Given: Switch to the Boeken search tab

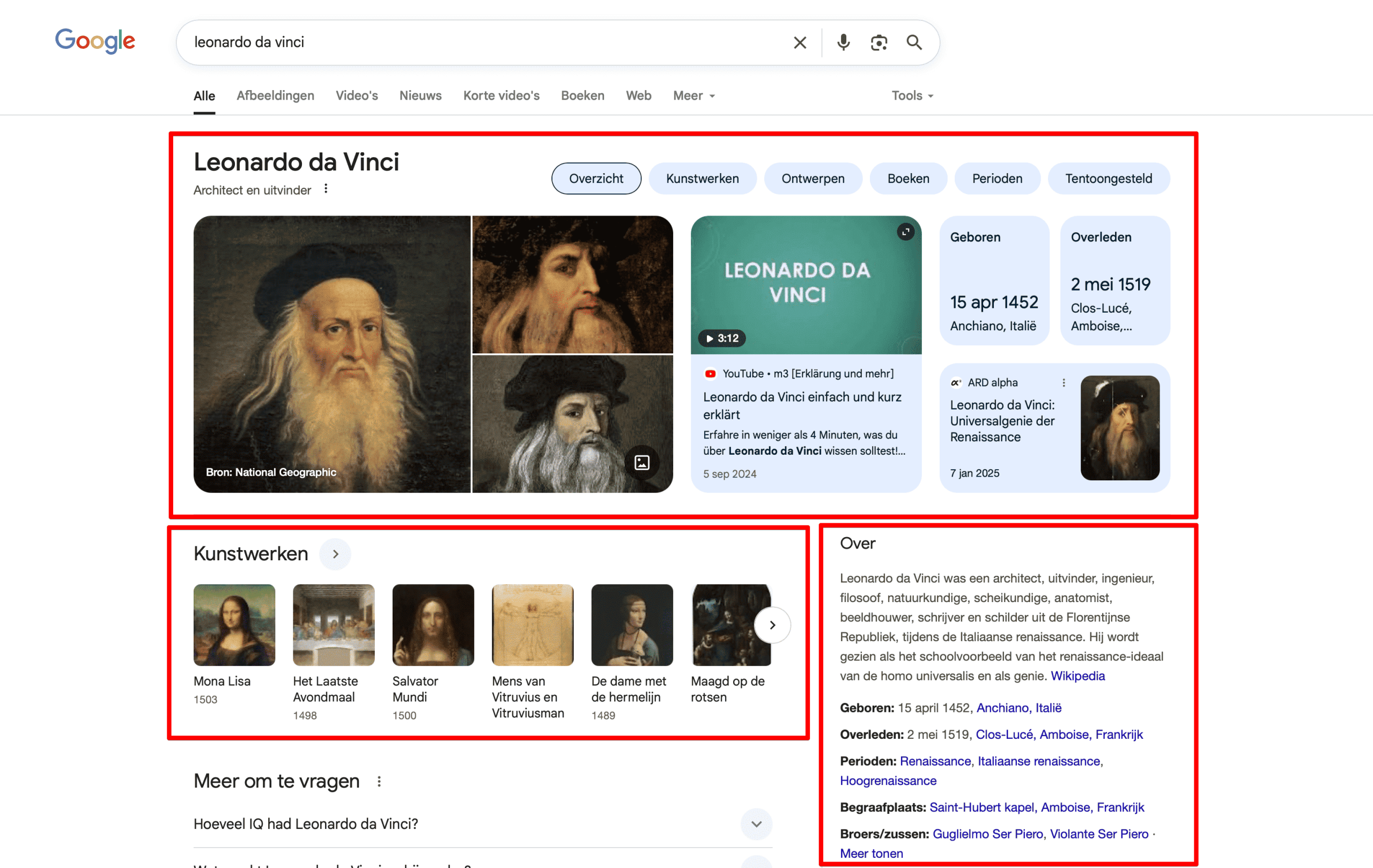Looking at the screenshot, I should click(x=582, y=96).
